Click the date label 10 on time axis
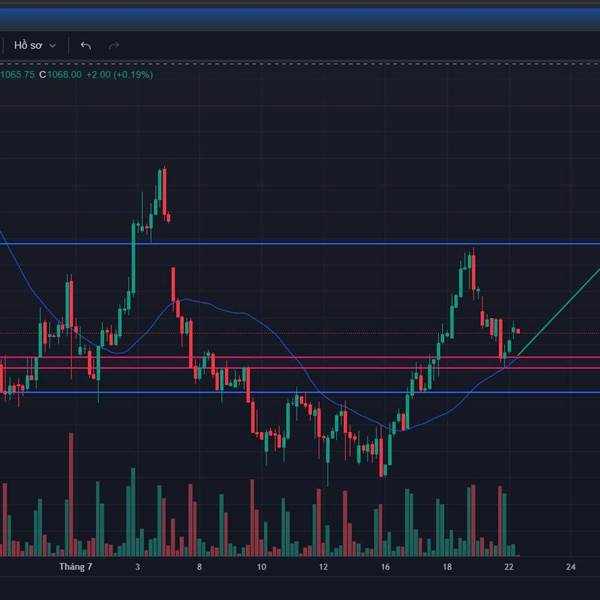600x600 pixels. click(x=261, y=567)
